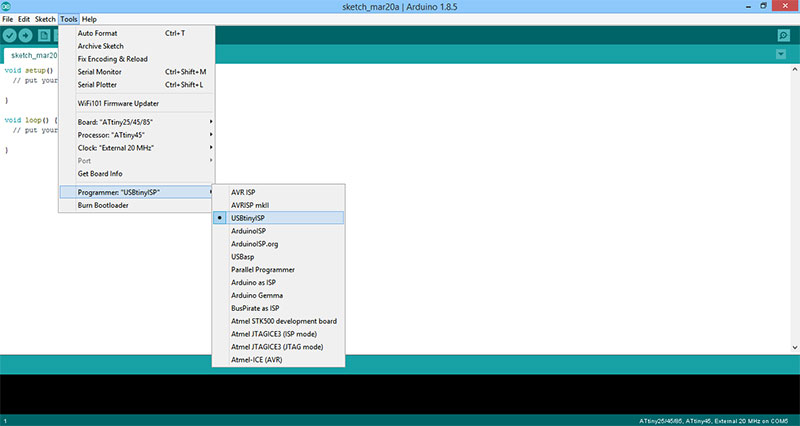Viewport: 800px width, 426px height.
Task: Select Parallel Programmer option
Action: (279, 269)
